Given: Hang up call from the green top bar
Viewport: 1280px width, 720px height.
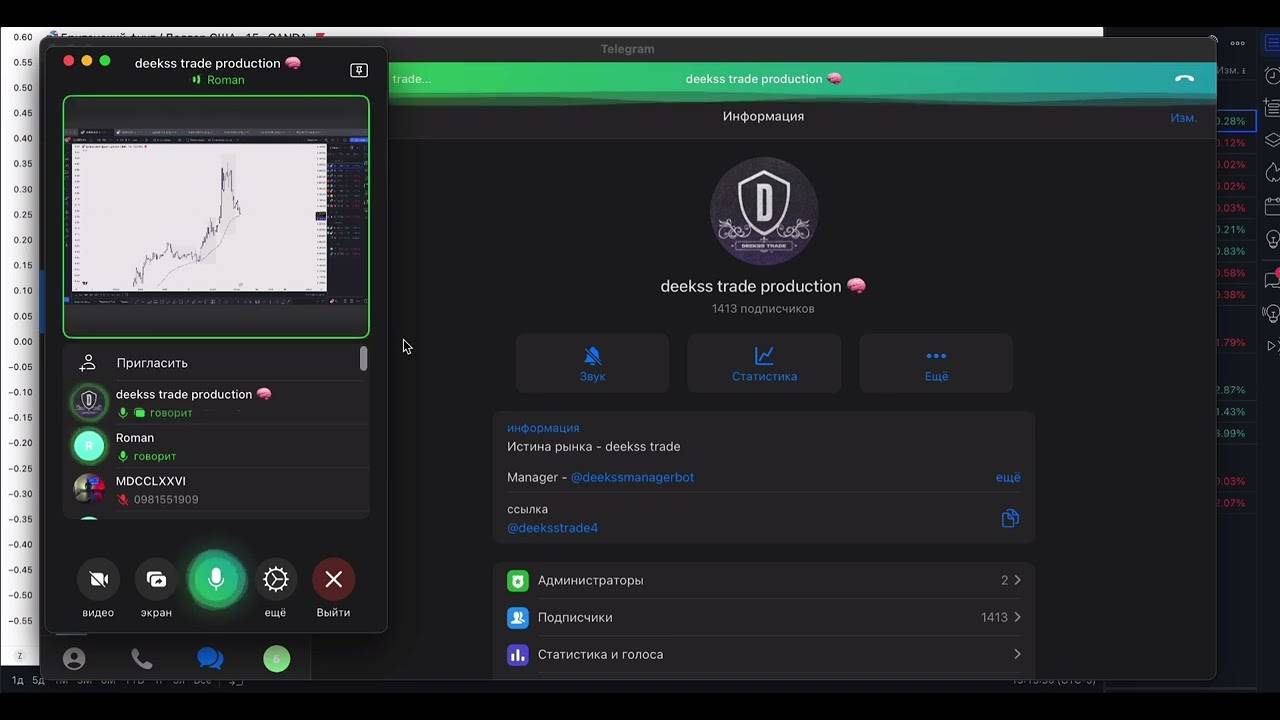Looking at the screenshot, I should coord(1184,79).
